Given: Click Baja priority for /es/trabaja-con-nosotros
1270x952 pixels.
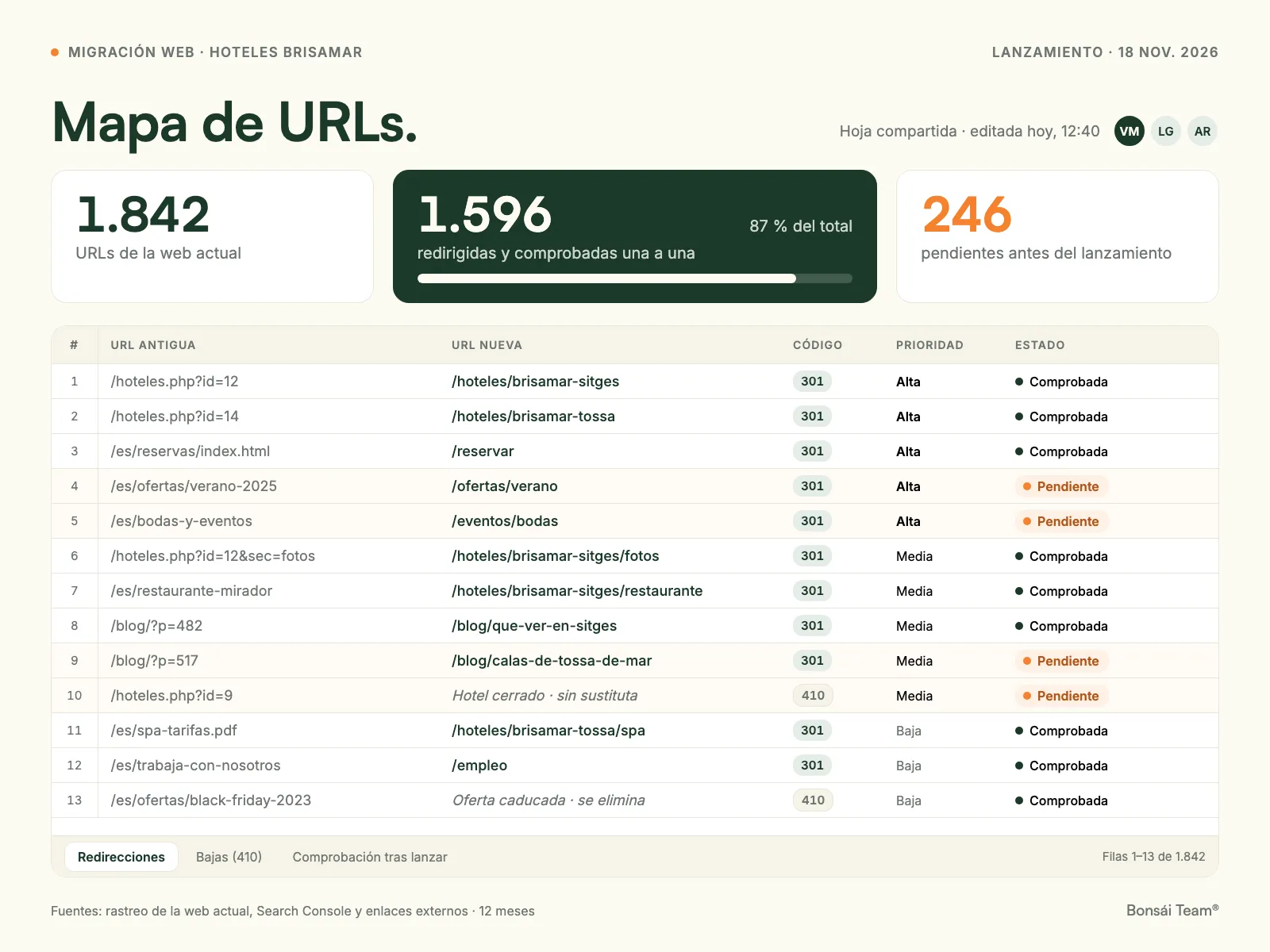Looking at the screenshot, I should [909, 766].
